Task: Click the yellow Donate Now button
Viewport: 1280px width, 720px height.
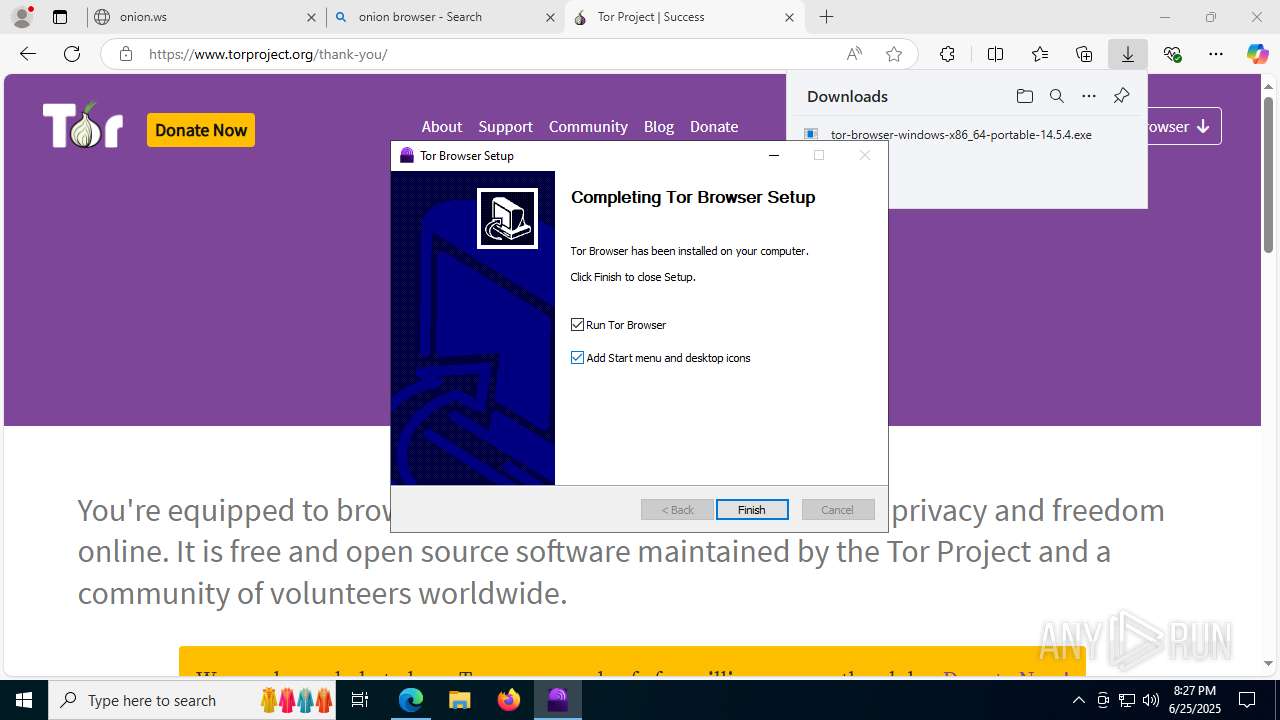Action: click(201, 130)
